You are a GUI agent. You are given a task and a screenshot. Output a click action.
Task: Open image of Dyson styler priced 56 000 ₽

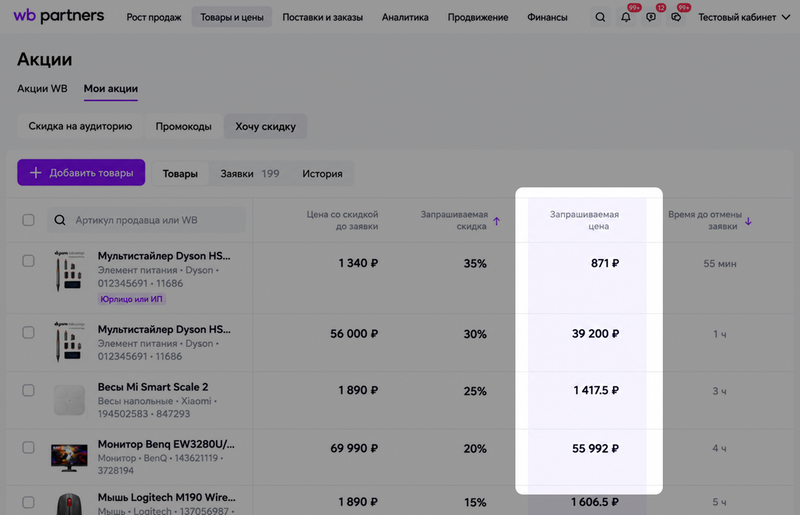tap(69, 341)
